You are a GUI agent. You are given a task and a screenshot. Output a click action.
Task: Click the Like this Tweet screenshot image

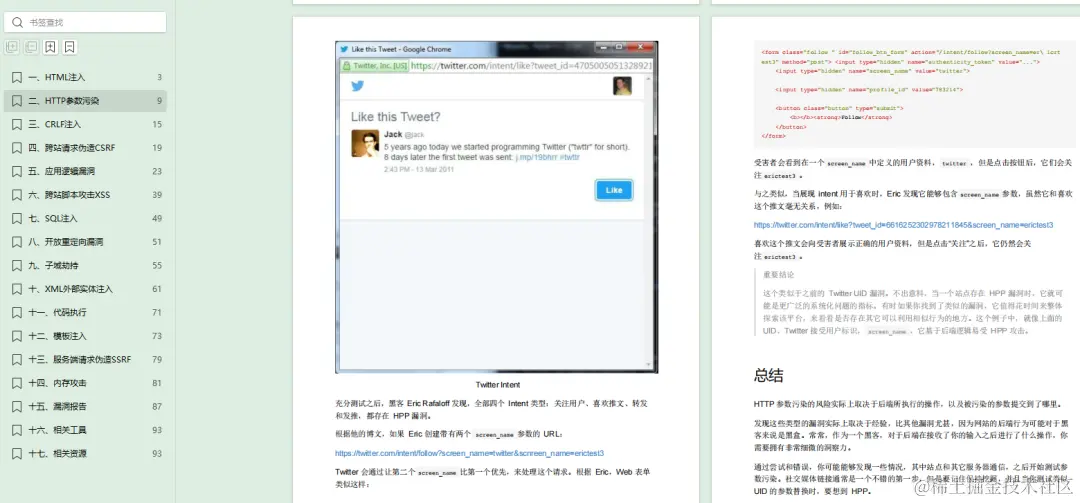(x=497, y=207)
